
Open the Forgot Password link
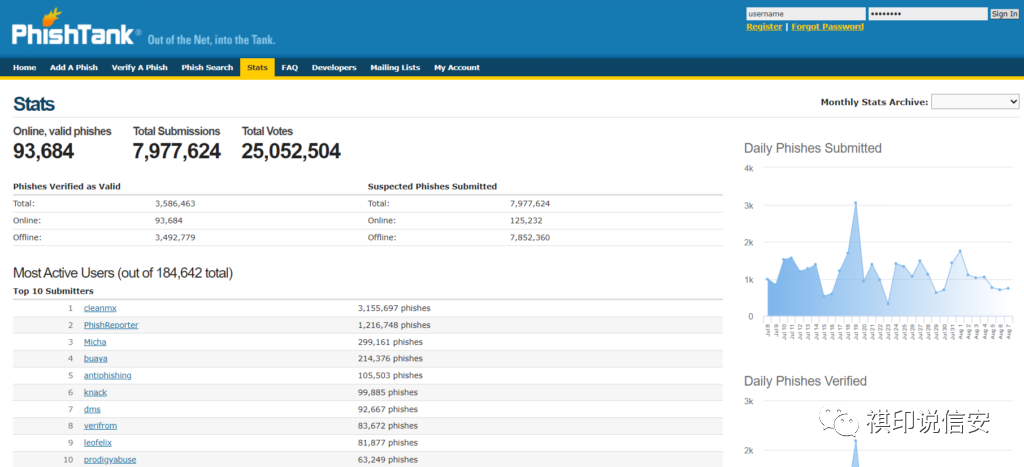[827, 27]
